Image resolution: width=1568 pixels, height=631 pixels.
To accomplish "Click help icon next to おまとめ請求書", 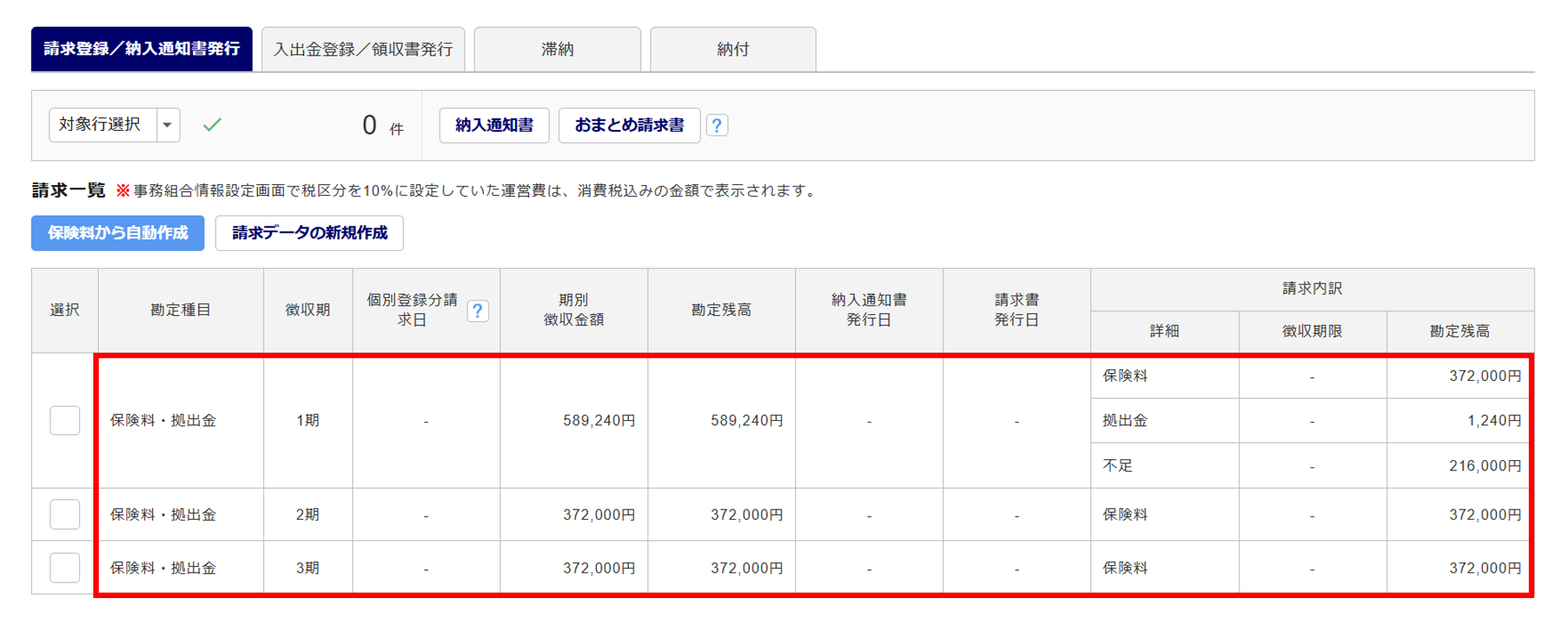I will pos(717,125).
